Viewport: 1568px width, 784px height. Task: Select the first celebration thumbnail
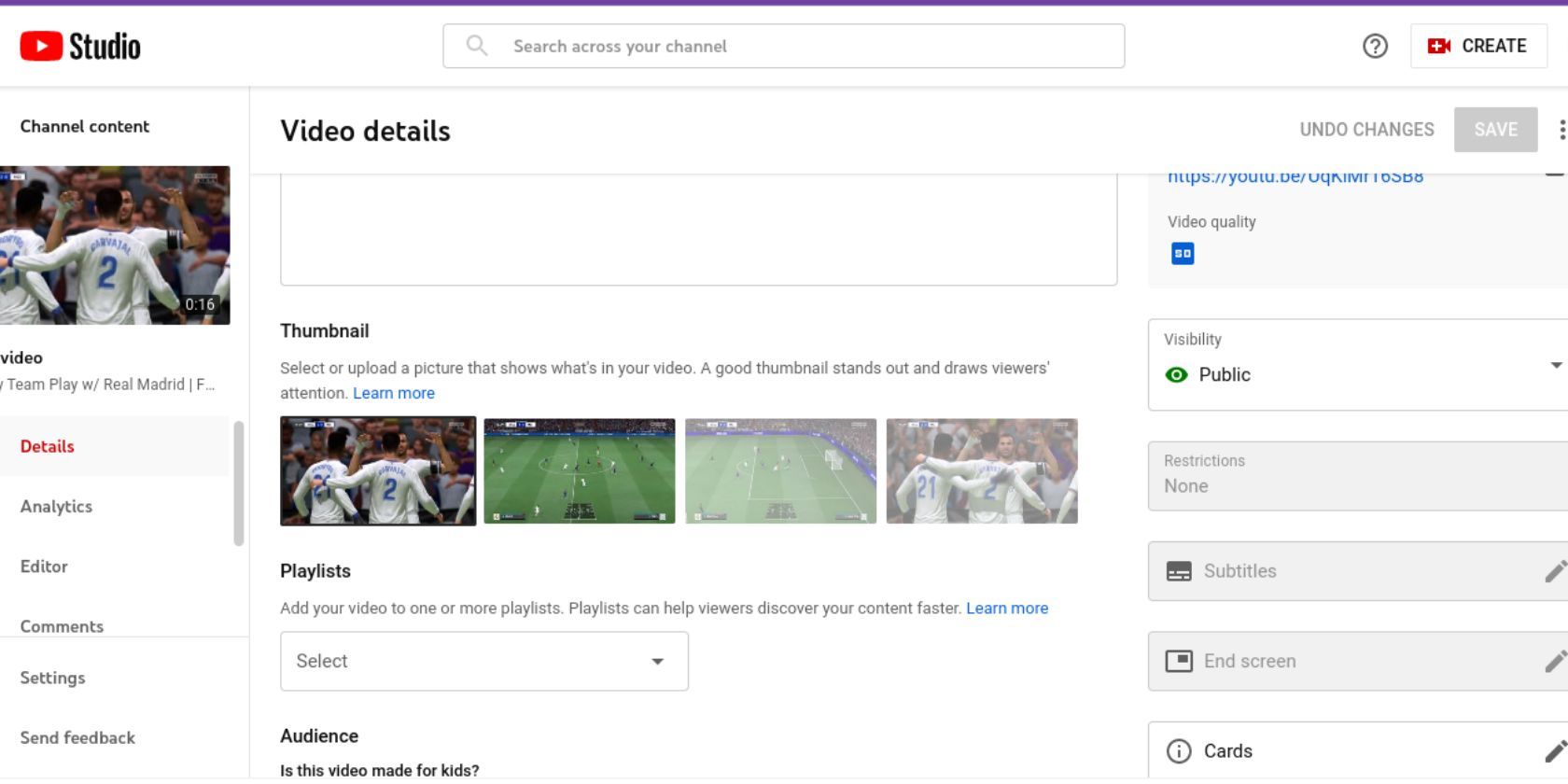[378, 471]
